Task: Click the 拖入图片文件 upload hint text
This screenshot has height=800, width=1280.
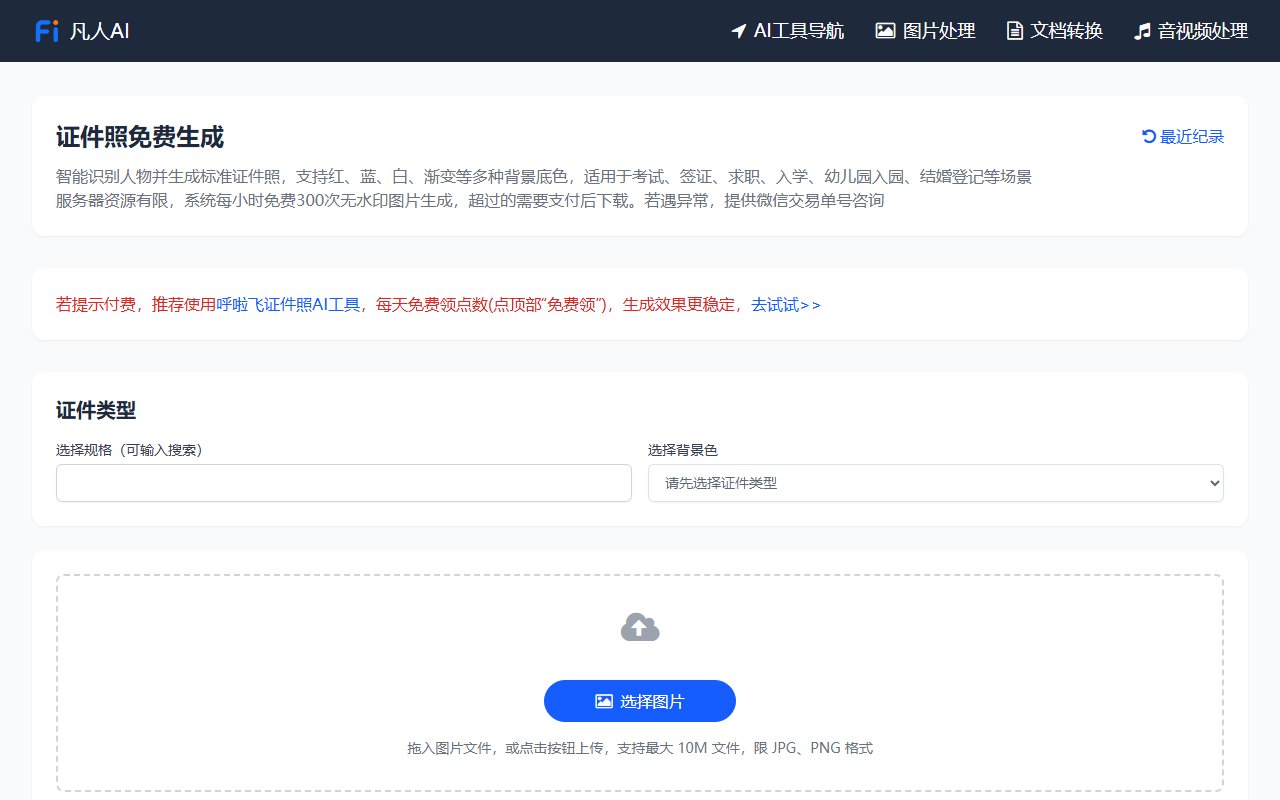Action: click(x=640, y=748)
